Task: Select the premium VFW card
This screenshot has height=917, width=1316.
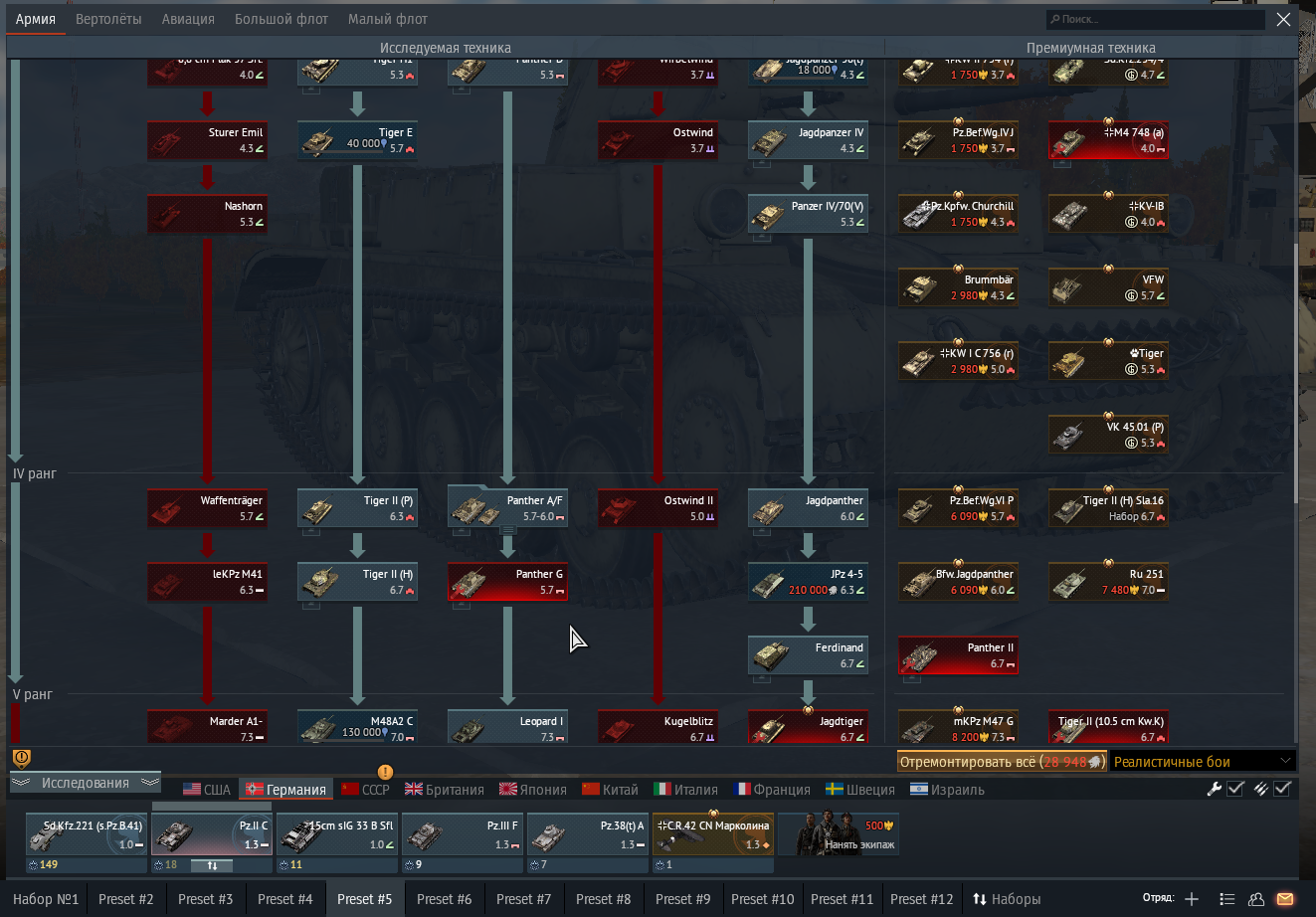Action: click(x=1108, y=287)
